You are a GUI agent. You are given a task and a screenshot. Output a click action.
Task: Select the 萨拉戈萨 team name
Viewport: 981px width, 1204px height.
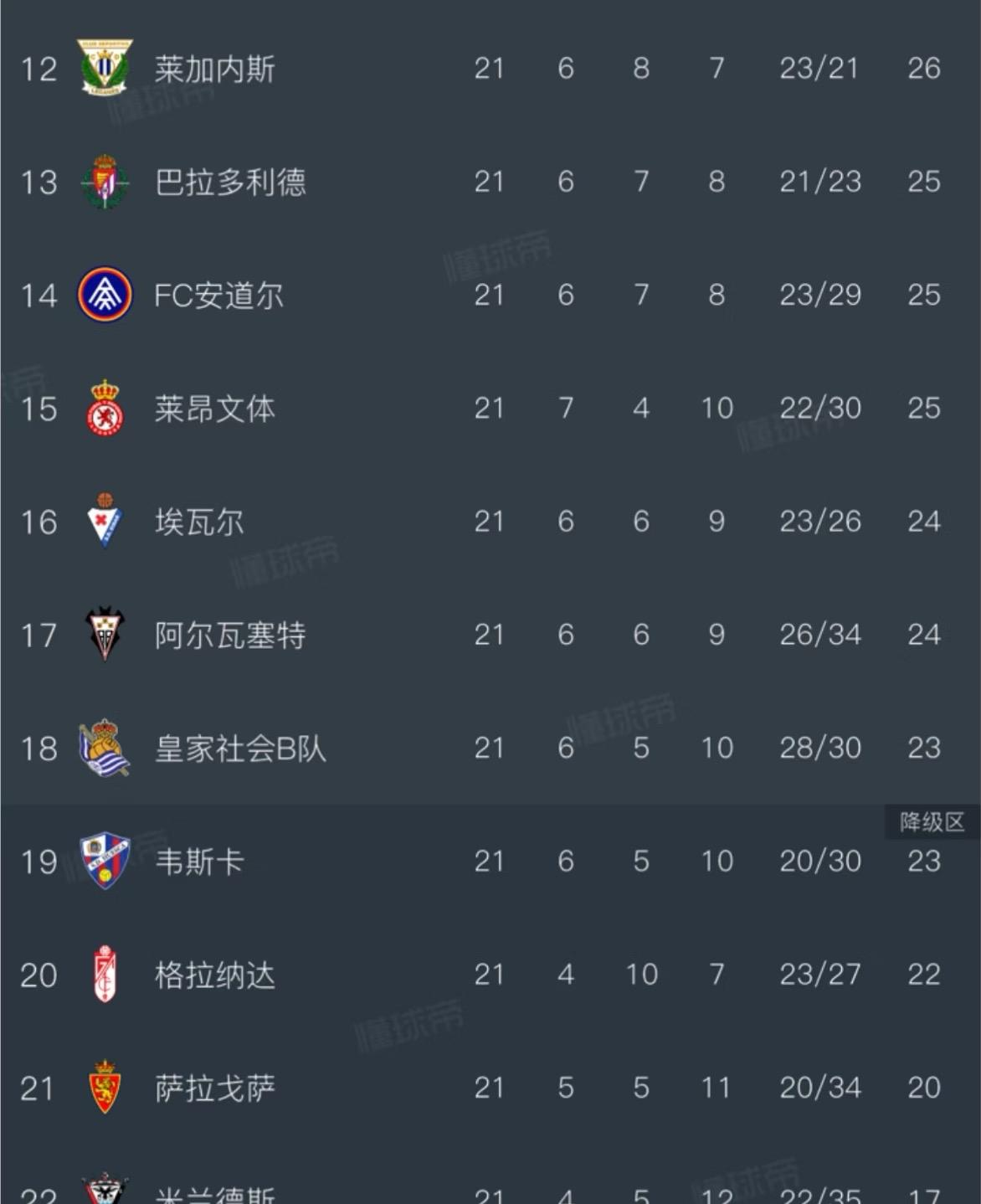[x=215, y=1088]
